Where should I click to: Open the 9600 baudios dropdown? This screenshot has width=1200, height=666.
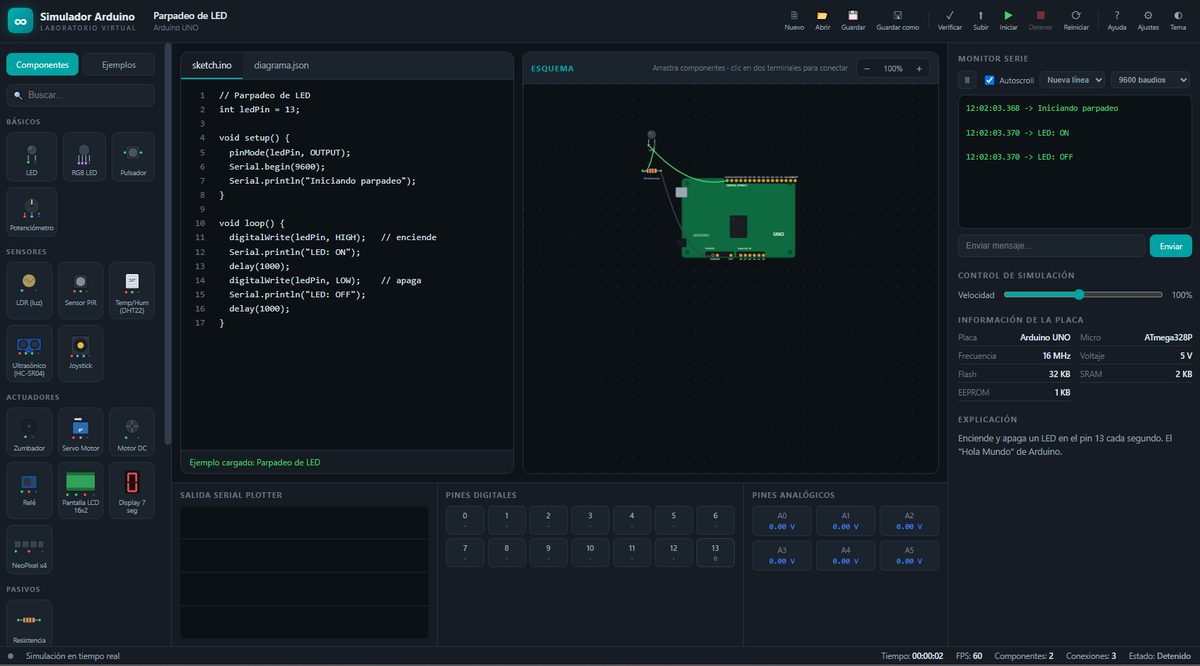coord(1151,80)
